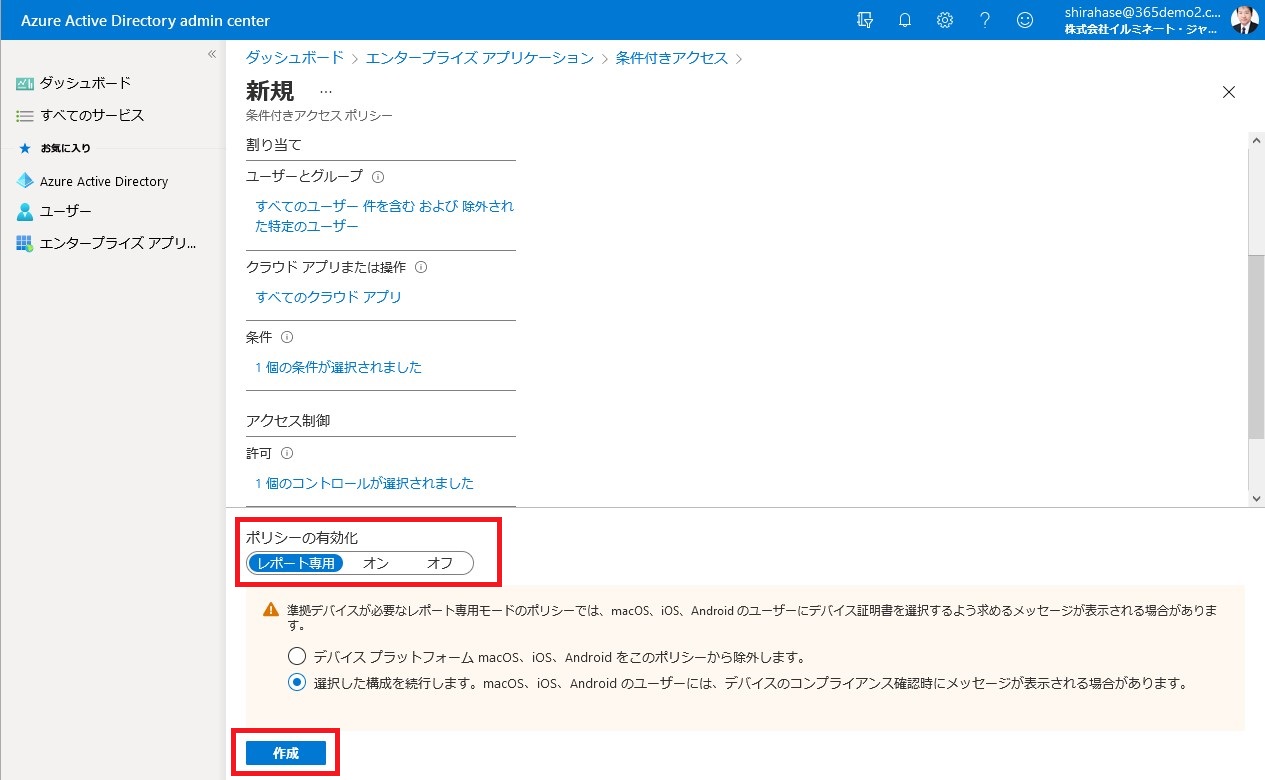1265x780 pixels.
Task: Open the directory and subscription filter icon
Action: (x=866, y=20)
